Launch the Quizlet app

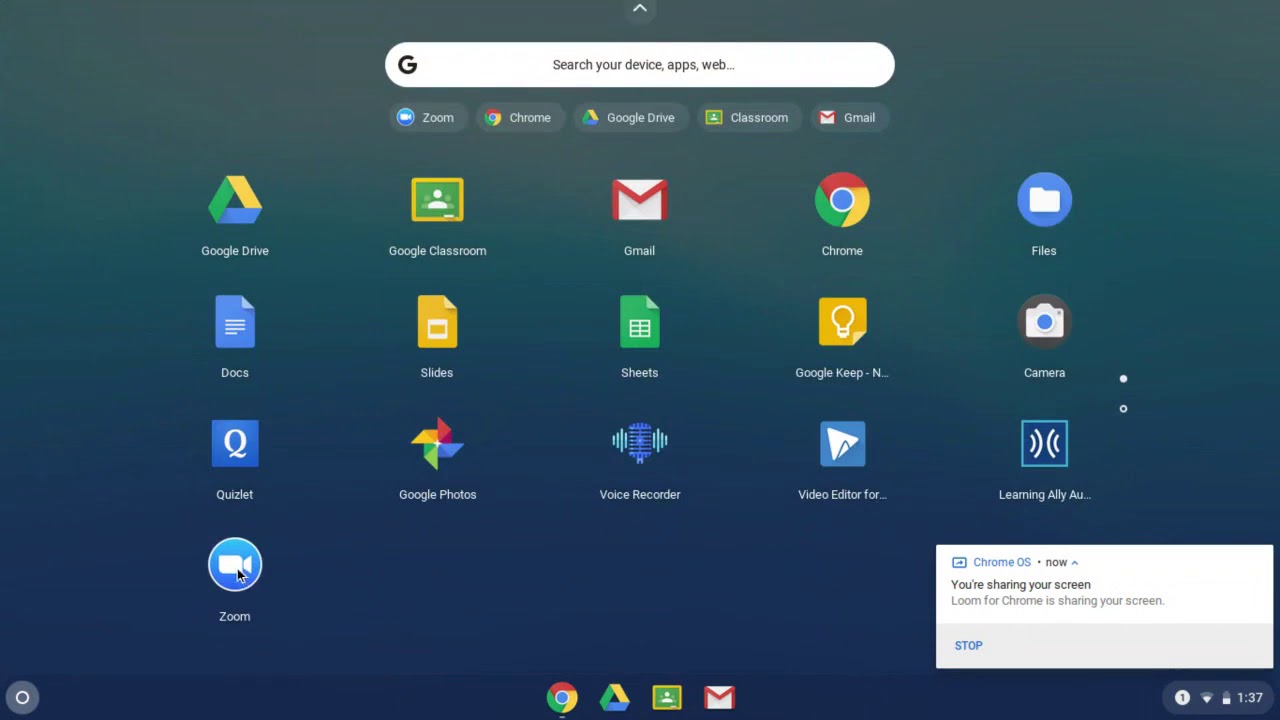click(235, 444)
